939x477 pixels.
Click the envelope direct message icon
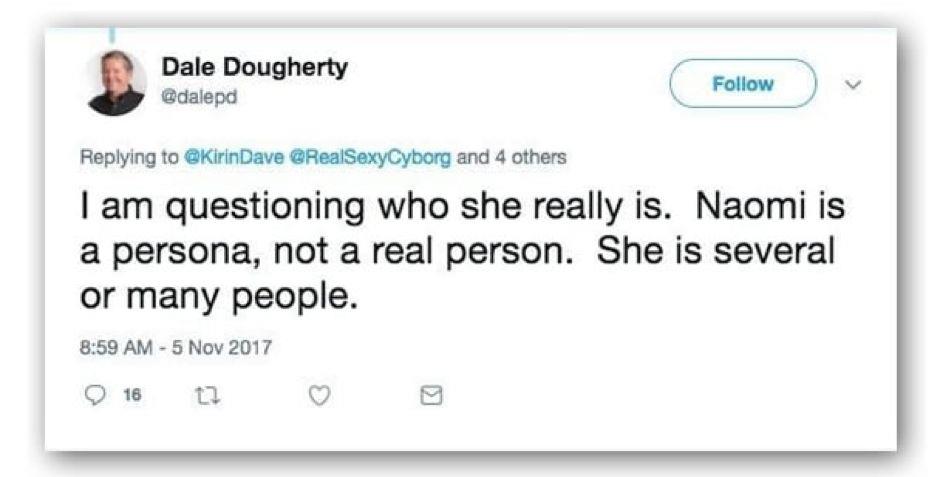(x=430, y=397)
